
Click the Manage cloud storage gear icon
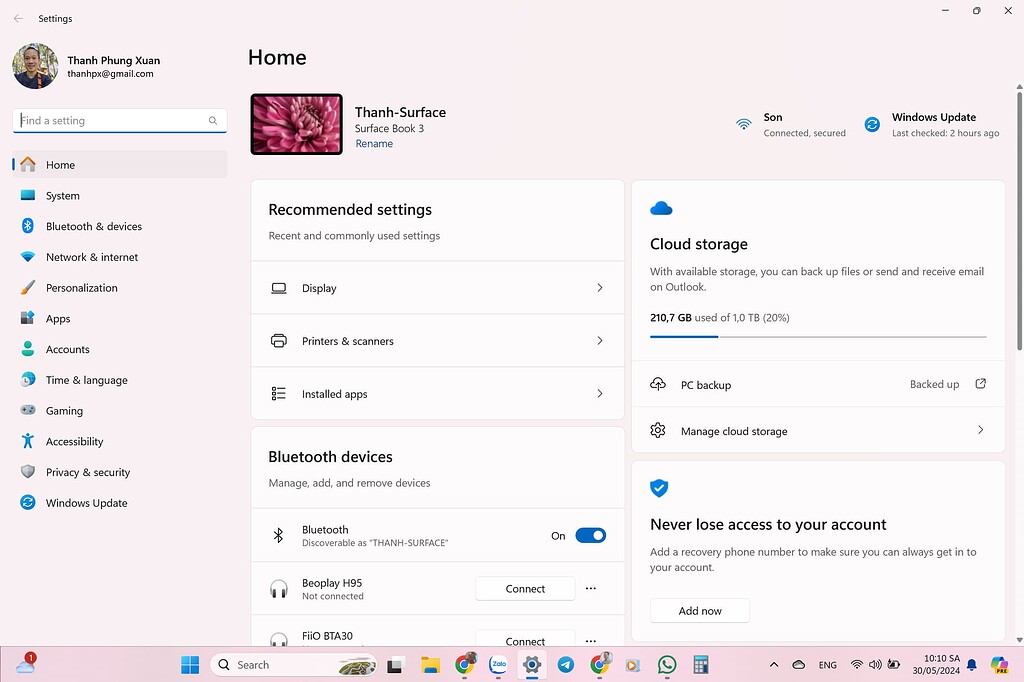pyautogui.click(x=658, y=430)
